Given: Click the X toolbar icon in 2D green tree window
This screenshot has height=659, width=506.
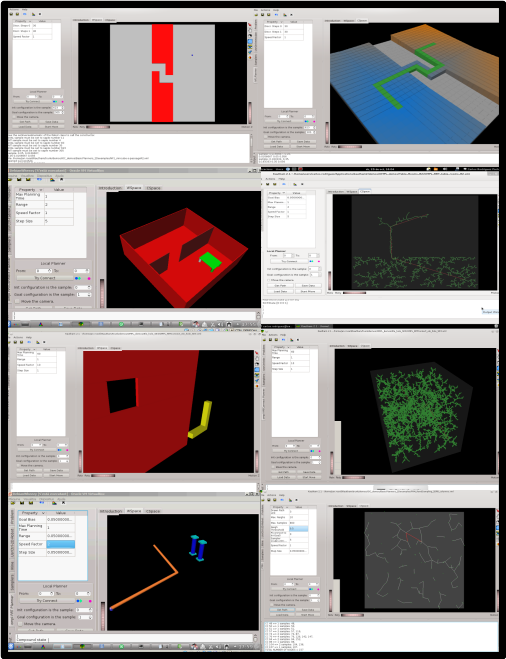Looking at the screenshot, I should click(302, 184).
